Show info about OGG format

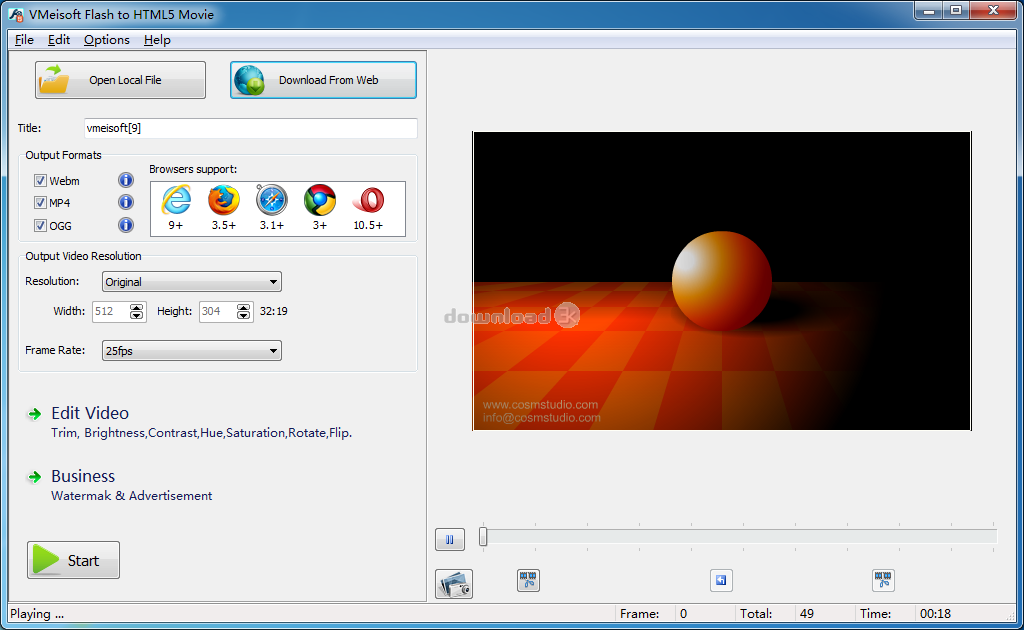pos(125,225)
